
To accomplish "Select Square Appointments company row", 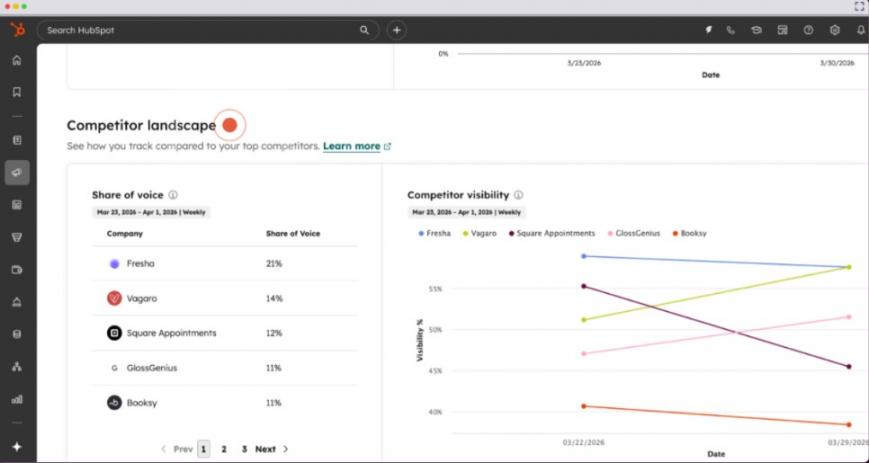I will pyautogui.click(x=224, y=333).
